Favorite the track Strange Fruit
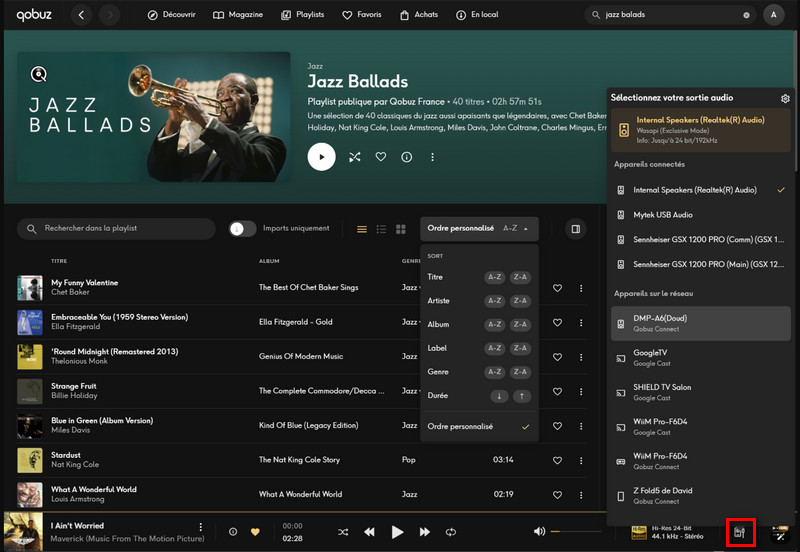 pos(557,391)
